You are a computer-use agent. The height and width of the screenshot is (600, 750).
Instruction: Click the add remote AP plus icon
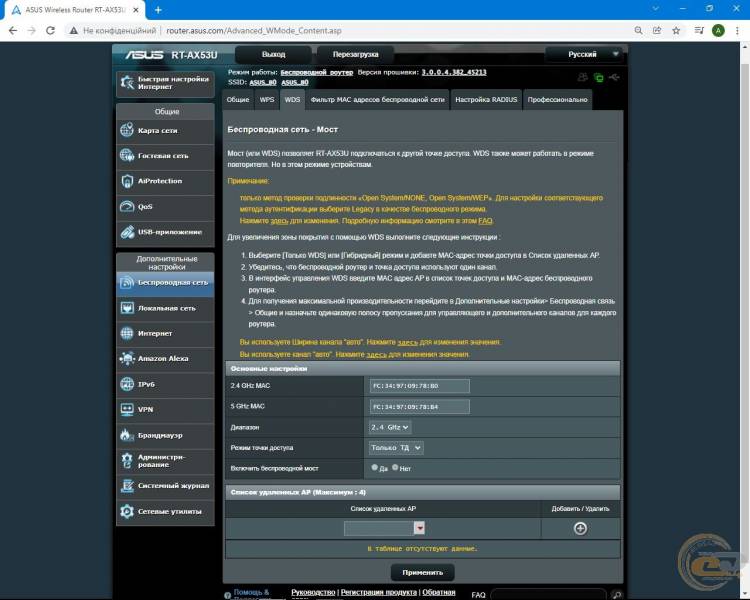pyautogui.click(x=580, y=528)
